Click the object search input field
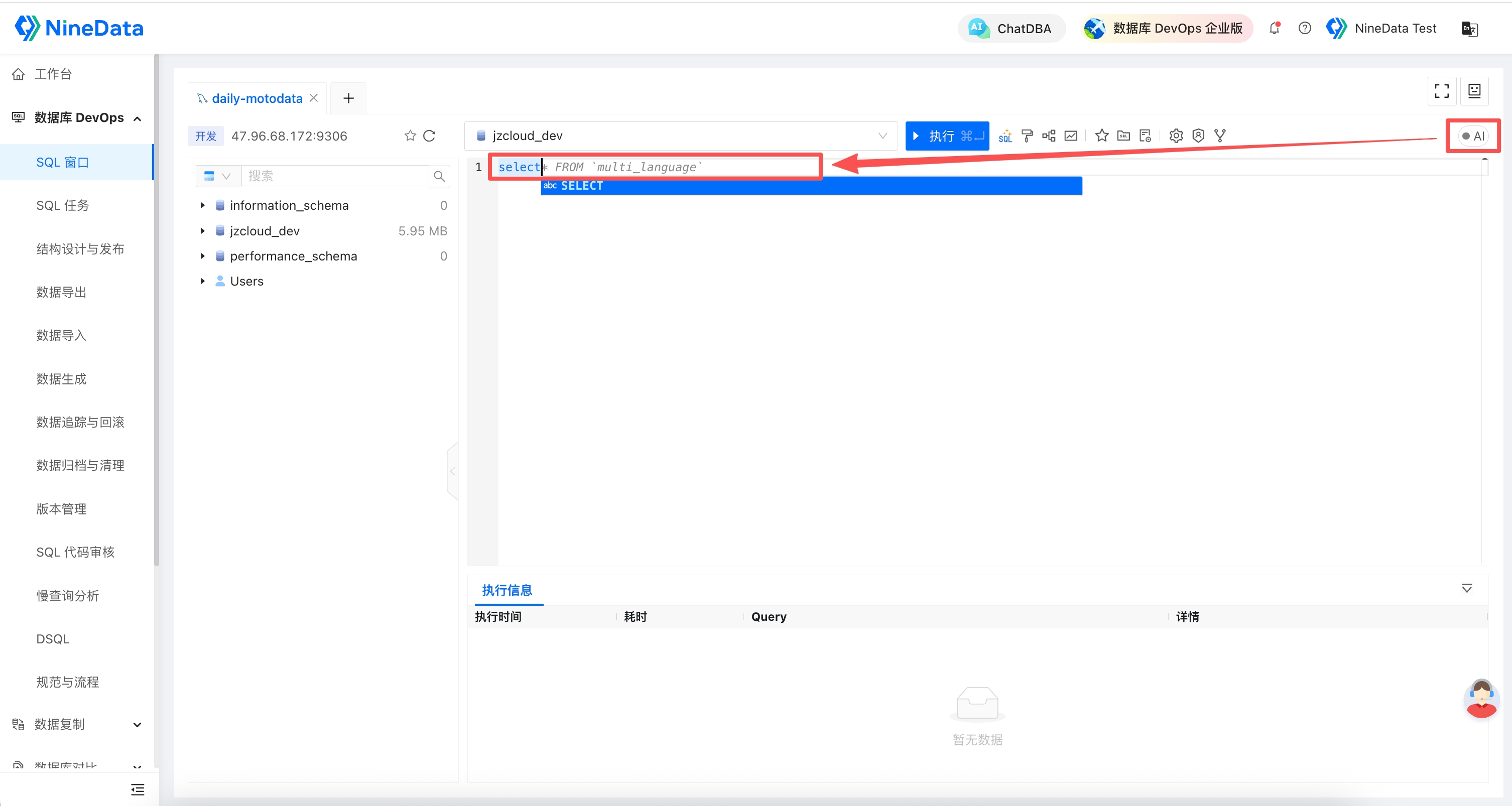This screenshot has height=806, width=1512. (x=335, y=176)
